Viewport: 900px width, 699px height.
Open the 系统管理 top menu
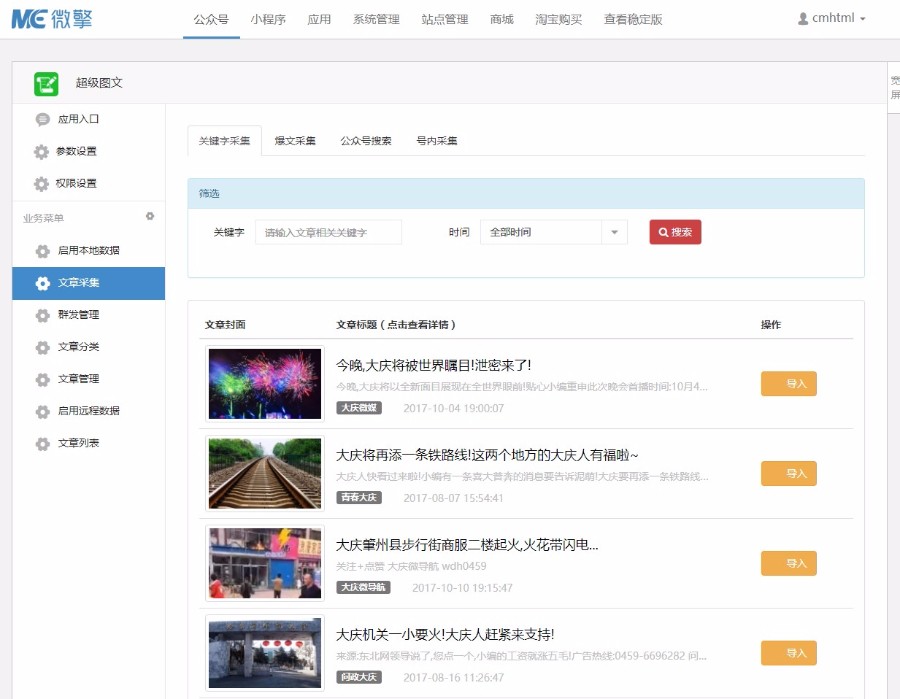tap(376, 20)
